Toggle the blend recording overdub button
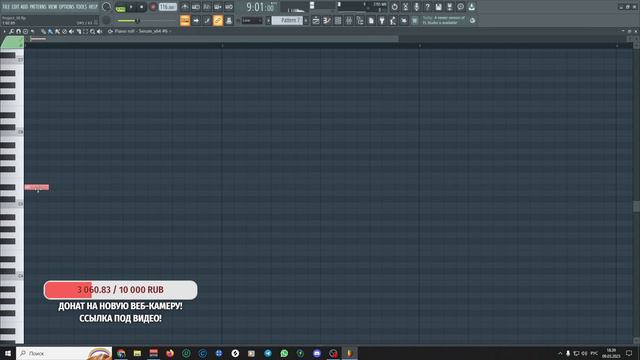Image resolution: width=640 pixels, height=360 pixels. [x=218, y=7]
